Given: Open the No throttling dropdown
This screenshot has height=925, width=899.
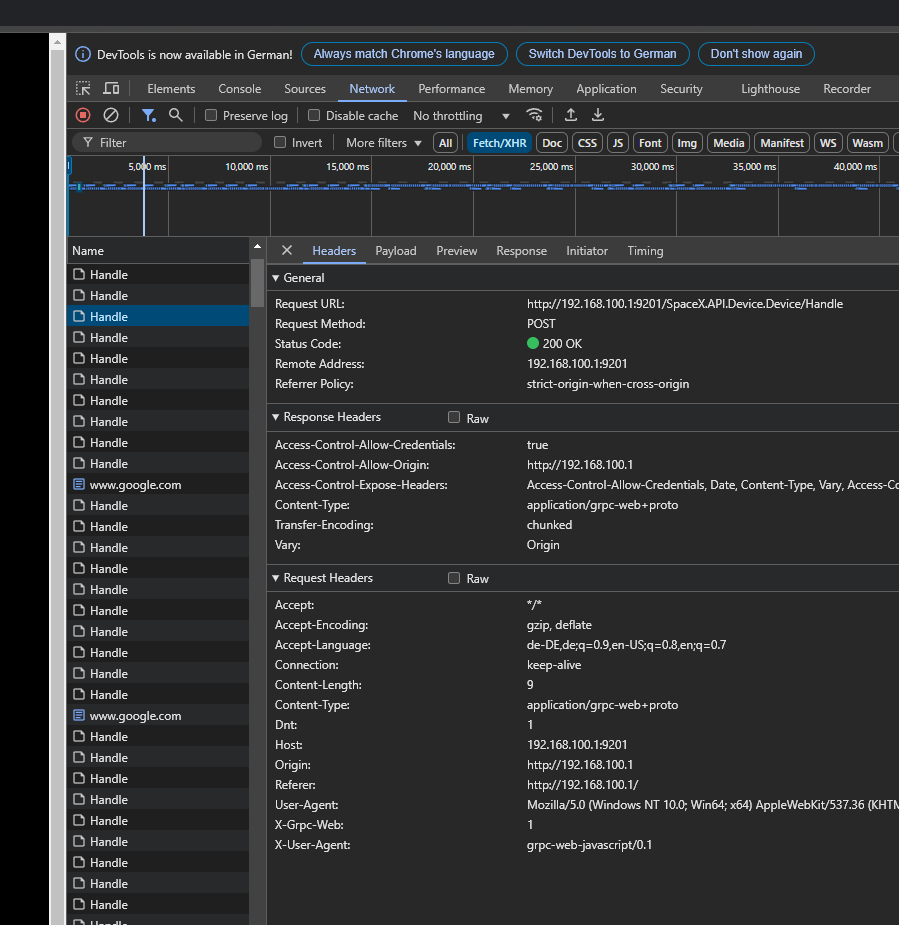Looking at the screenshot, I should point(461,116).
